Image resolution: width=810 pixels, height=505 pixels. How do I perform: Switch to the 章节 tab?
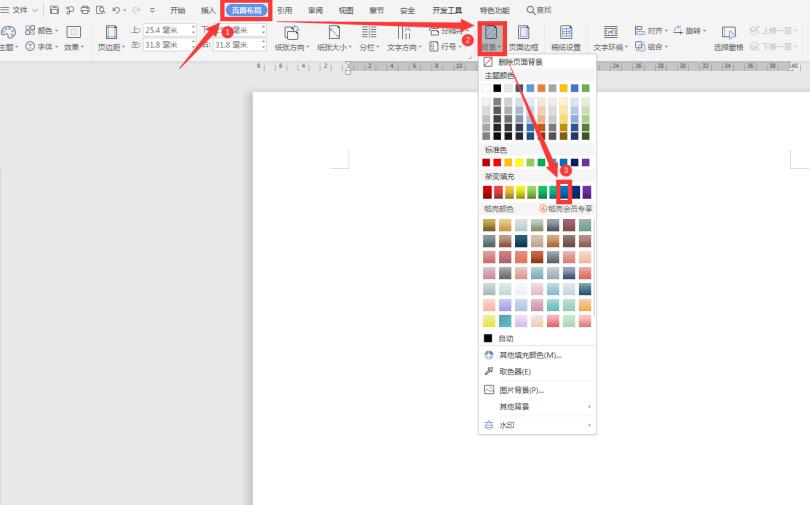(377, 10)
